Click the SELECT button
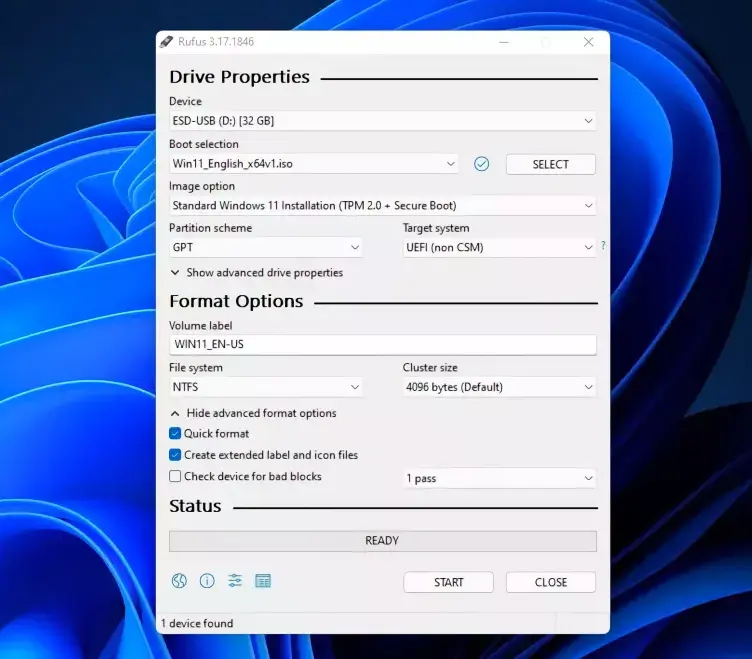Image resolution: width=752 pixels, height=659 pixels. (551, 165)
